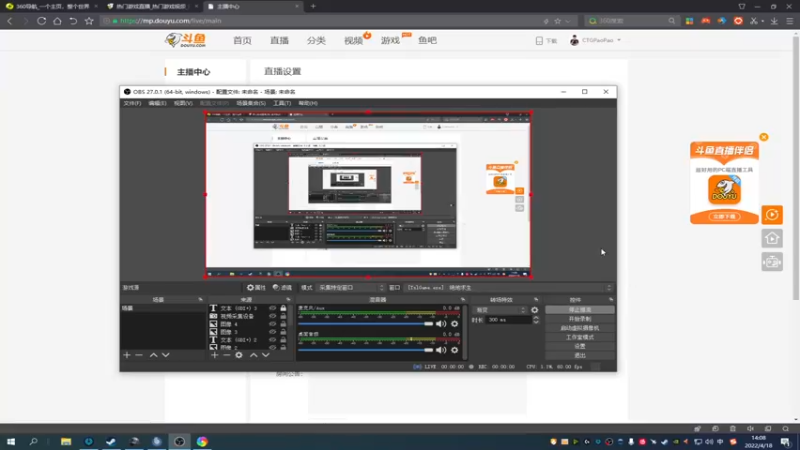
Task: Click the browser reload icon
Action: pos(41,21)
